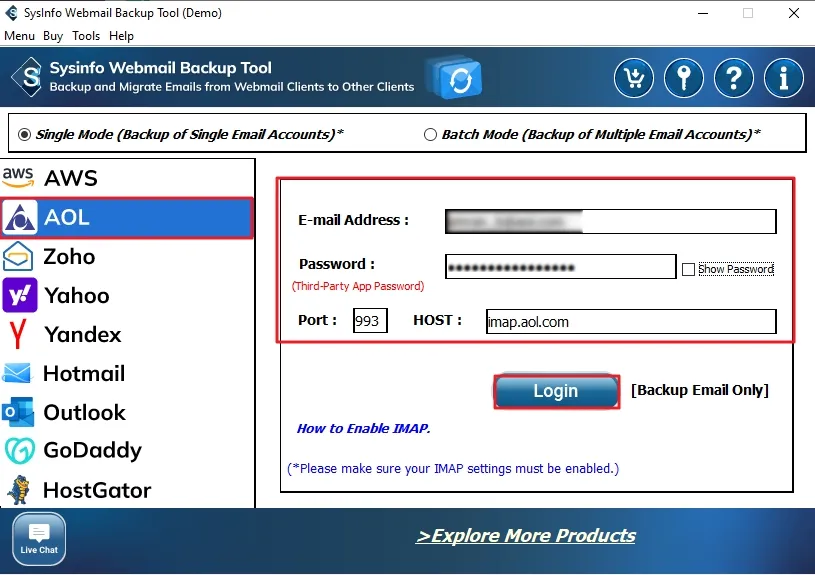The height and width of the screenshot is (575, 815).
Task: Click the AOL logo icon
Action: [20, 217]
